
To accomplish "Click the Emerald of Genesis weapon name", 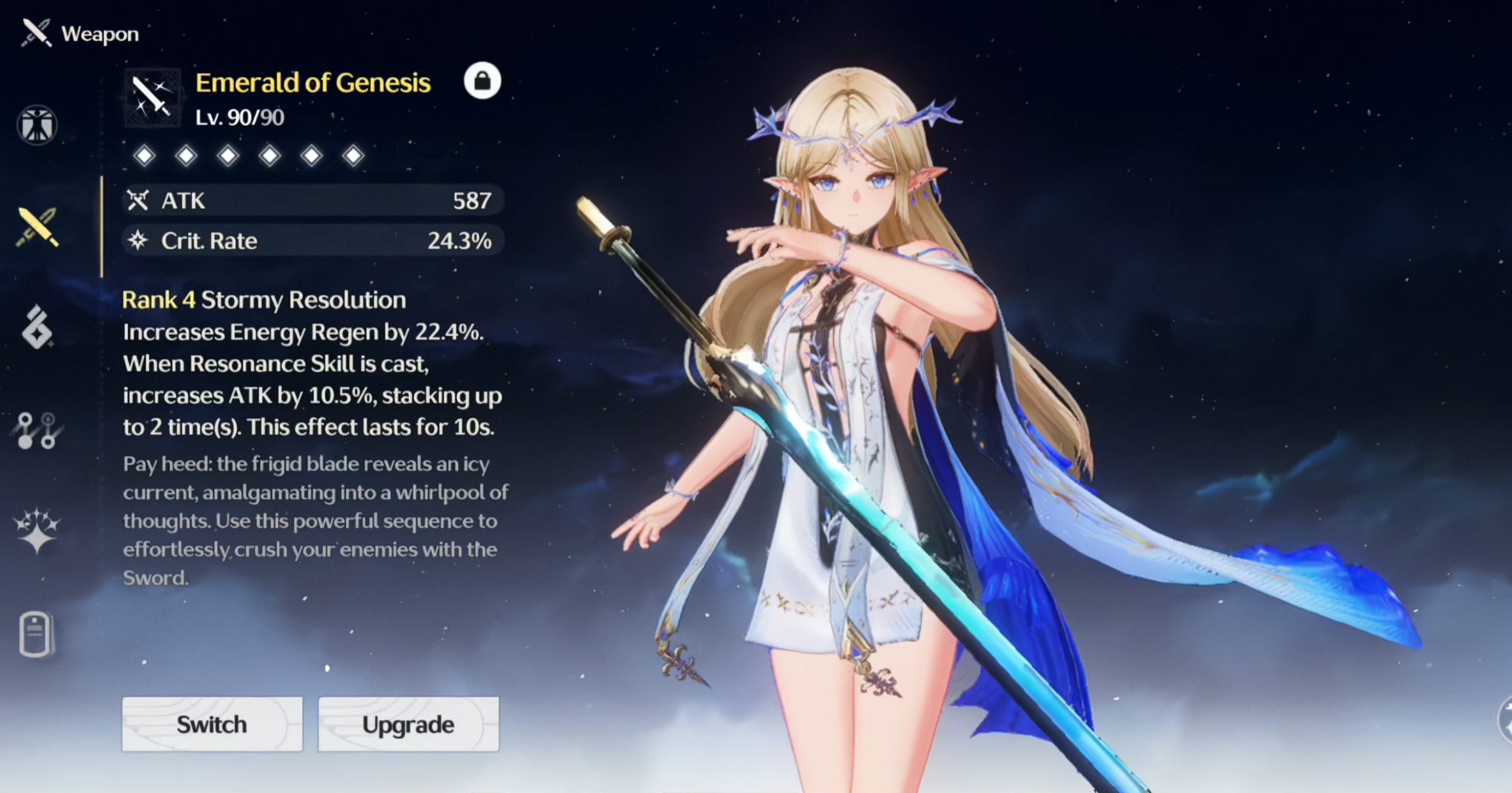I will (313, 82).
